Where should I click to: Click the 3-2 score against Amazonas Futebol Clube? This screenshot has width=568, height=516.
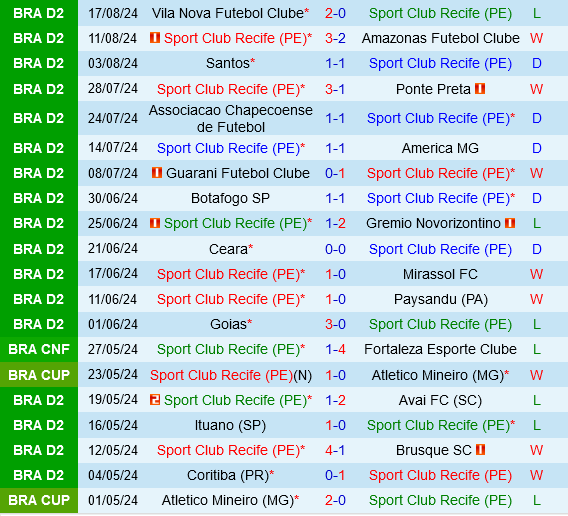(335, 38)
